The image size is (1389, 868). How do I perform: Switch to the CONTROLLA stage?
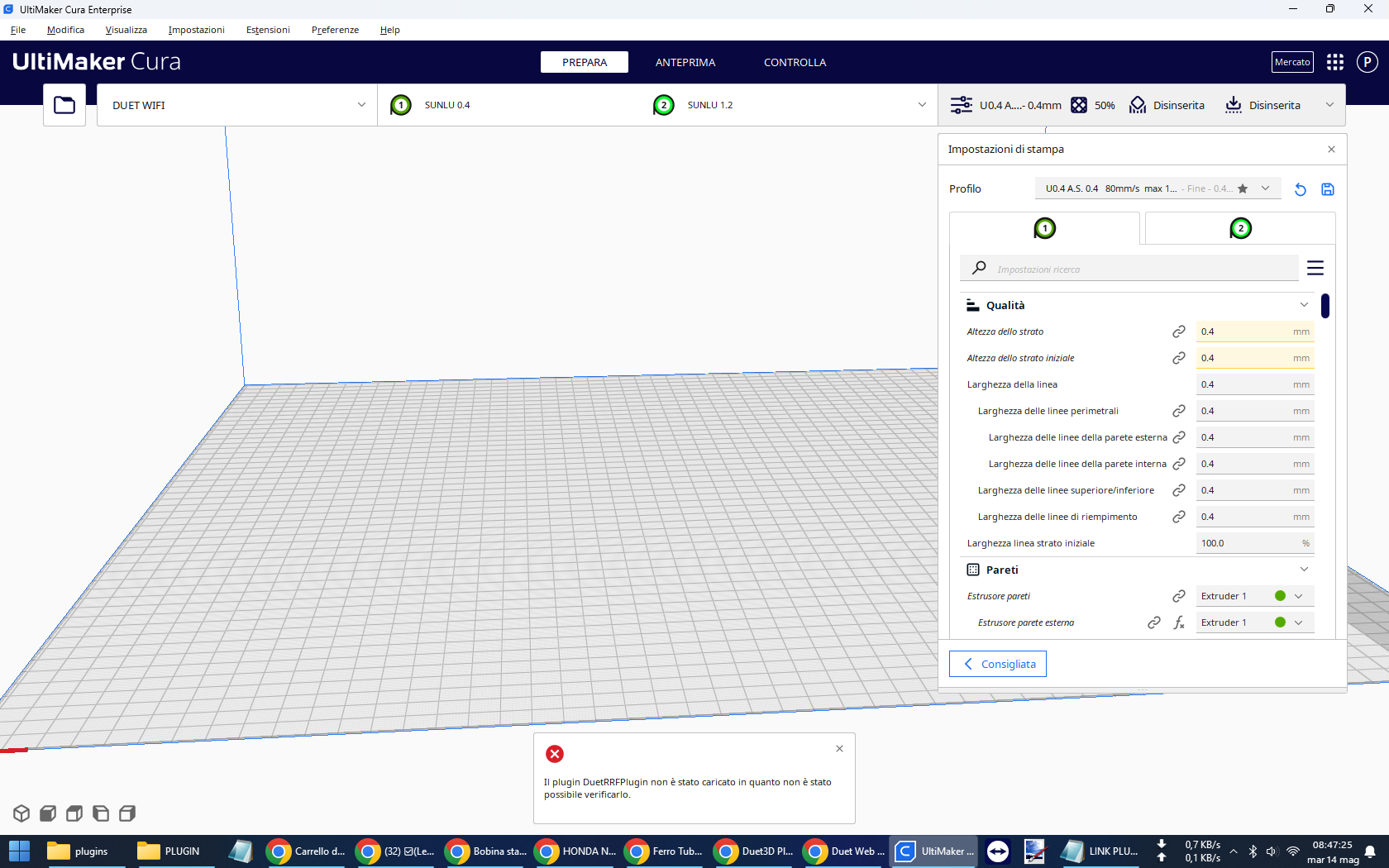point(795,62)
